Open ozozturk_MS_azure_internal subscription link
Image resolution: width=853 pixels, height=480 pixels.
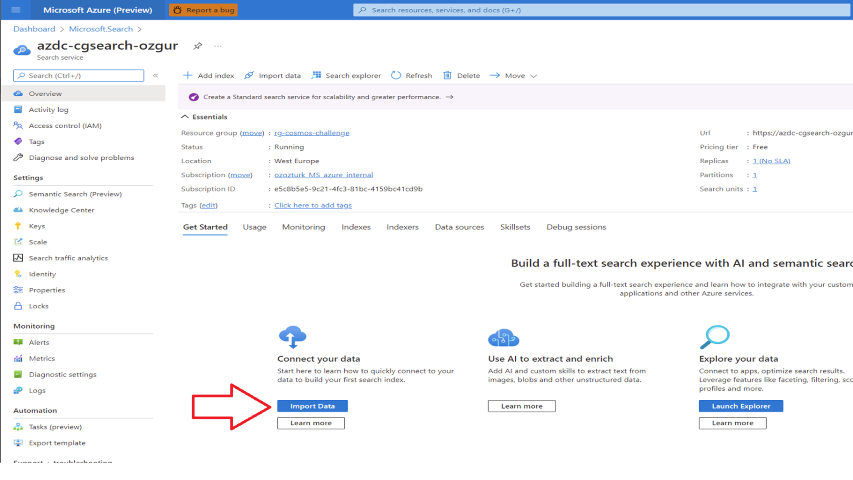pyautogui.click(x=324, y=175)
